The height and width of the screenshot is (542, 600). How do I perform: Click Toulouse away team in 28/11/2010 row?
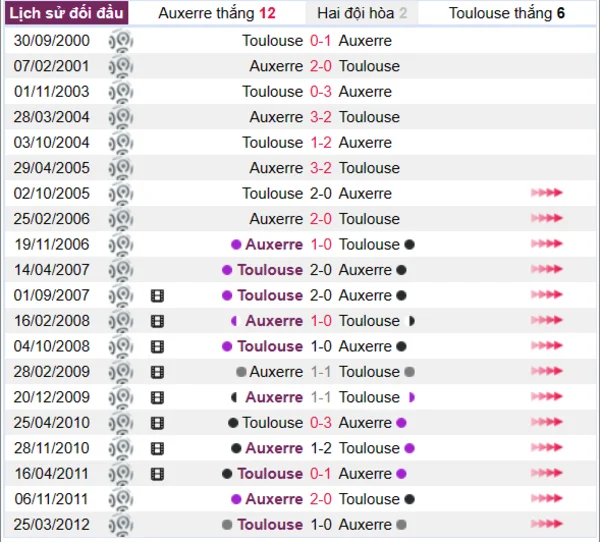coord(369,448)
